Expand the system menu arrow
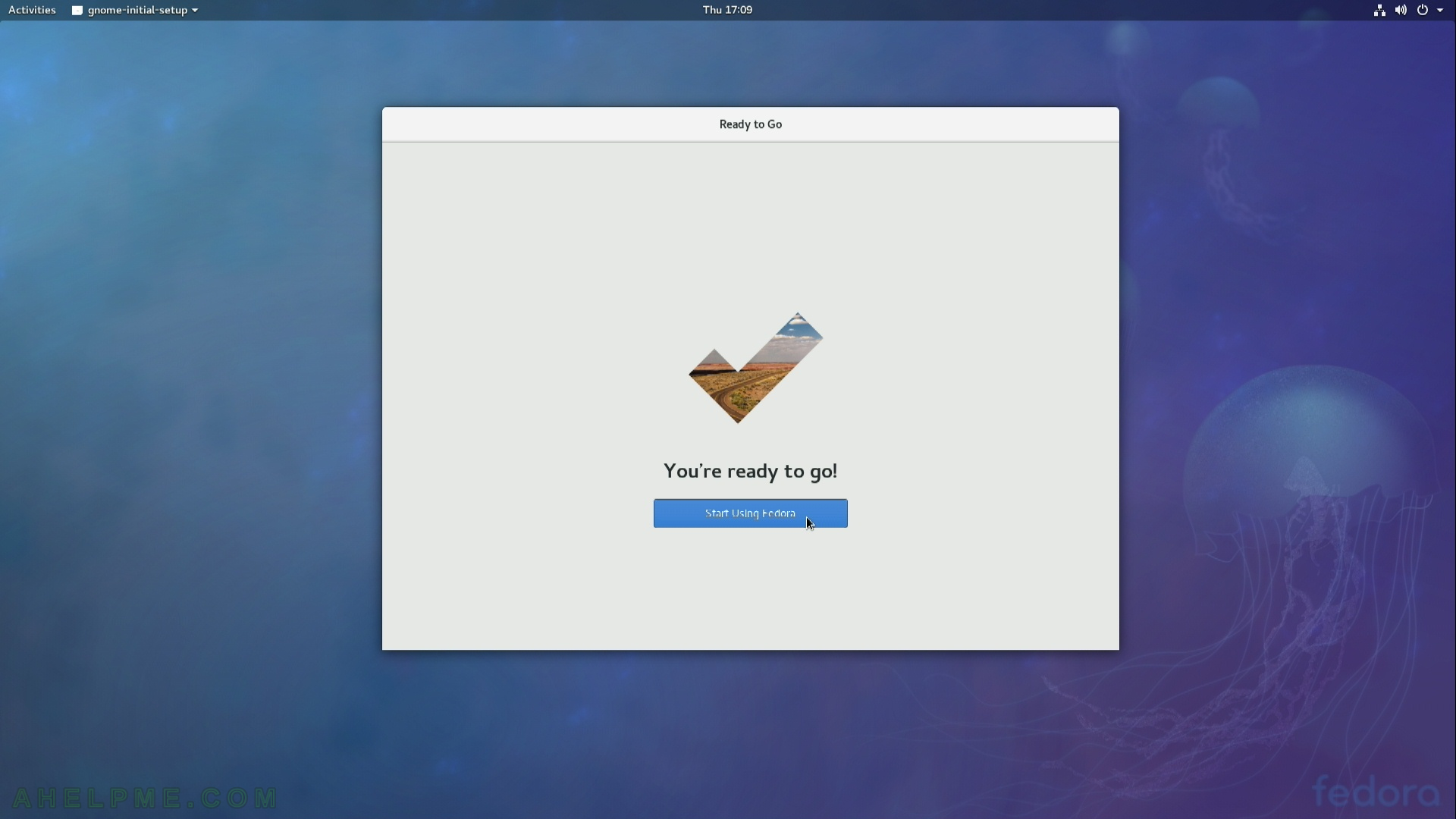The width and height of the screenshot is (1456, 819). 1440,10
